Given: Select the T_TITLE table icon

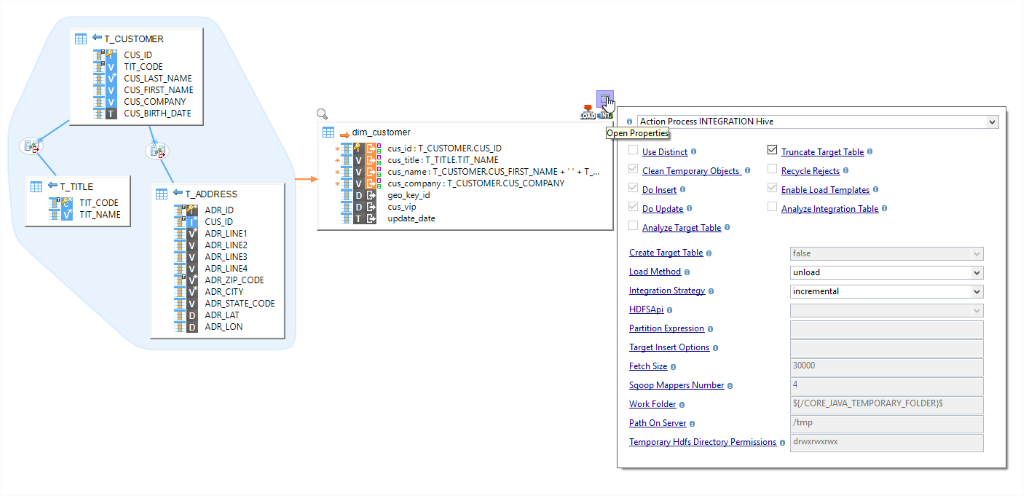Looking at the screenshot, I should click(x=37, y=187).
